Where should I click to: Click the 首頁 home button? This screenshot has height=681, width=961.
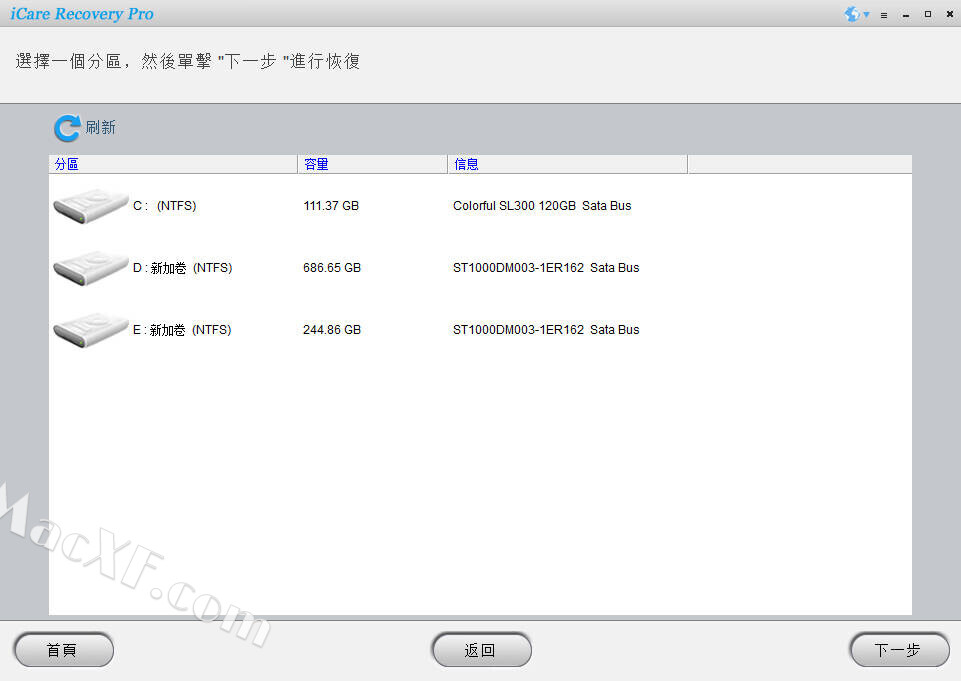[63, 650]
